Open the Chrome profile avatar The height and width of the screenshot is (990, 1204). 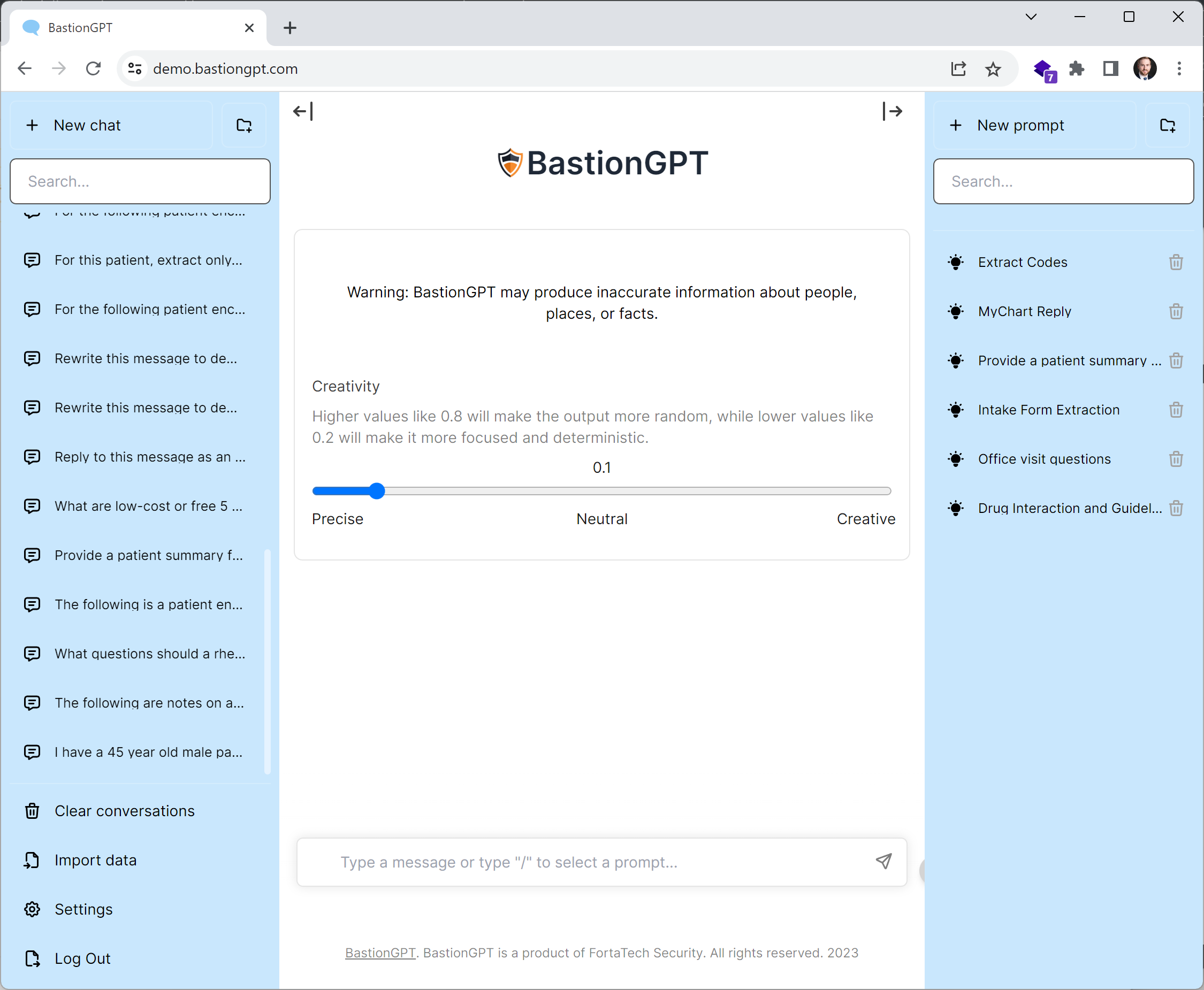[x=1145, y=69]
